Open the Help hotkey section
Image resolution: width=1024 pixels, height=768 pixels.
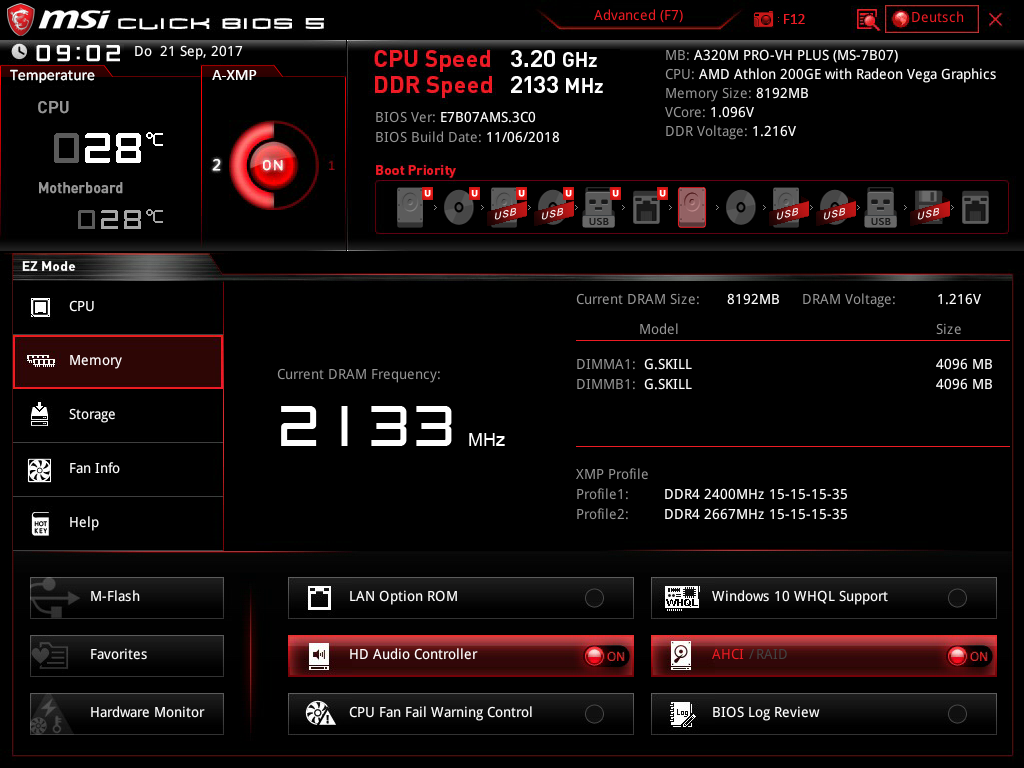pos(118,523)
